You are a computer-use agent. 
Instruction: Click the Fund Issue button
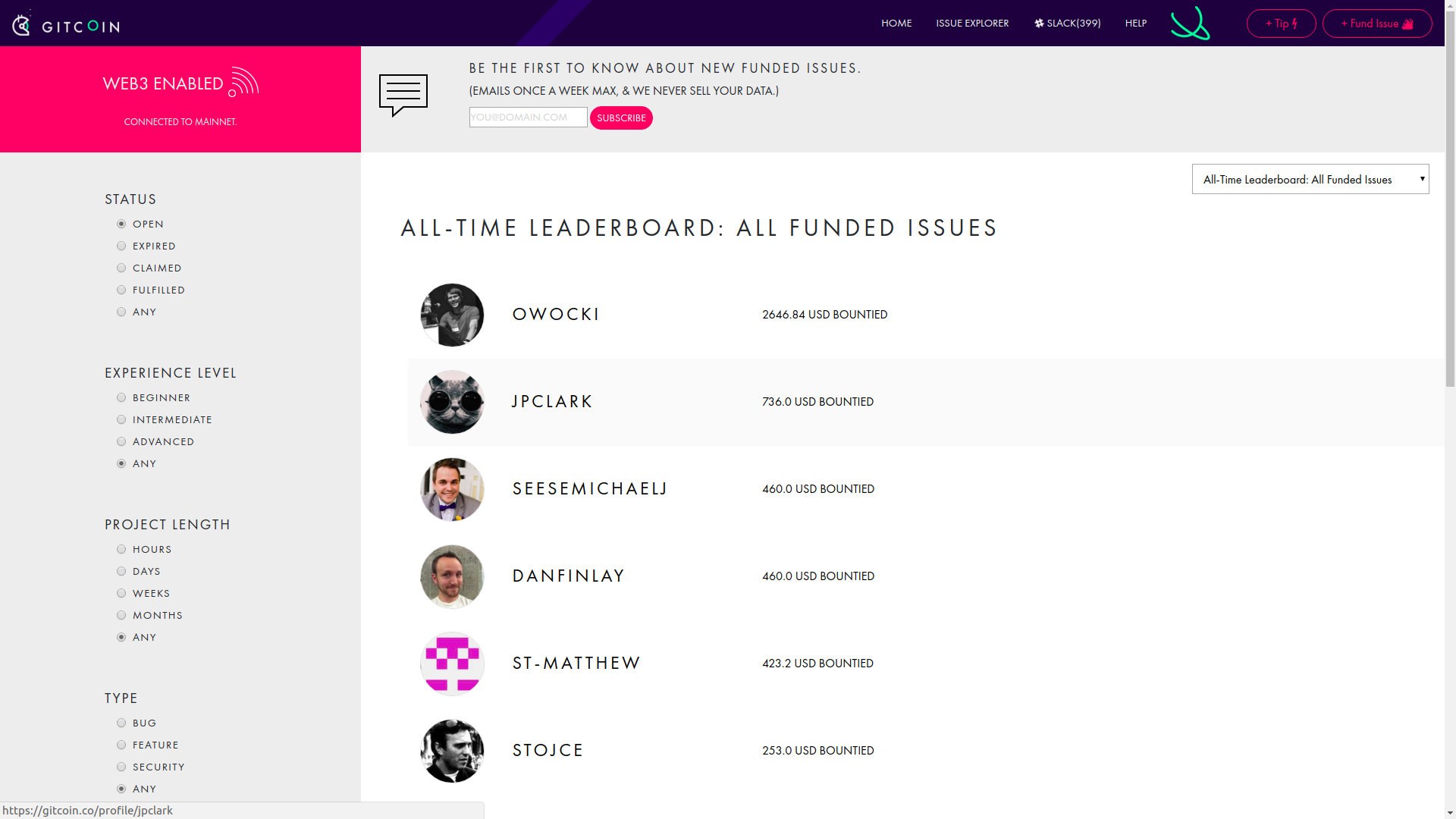click(1376, 24)
